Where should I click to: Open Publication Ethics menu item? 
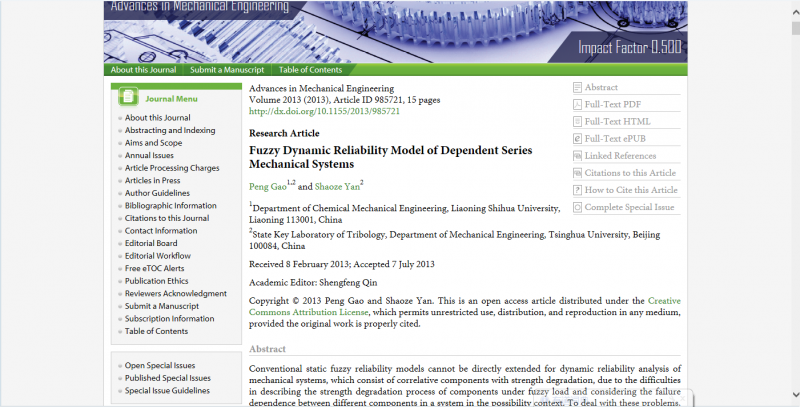157,281
